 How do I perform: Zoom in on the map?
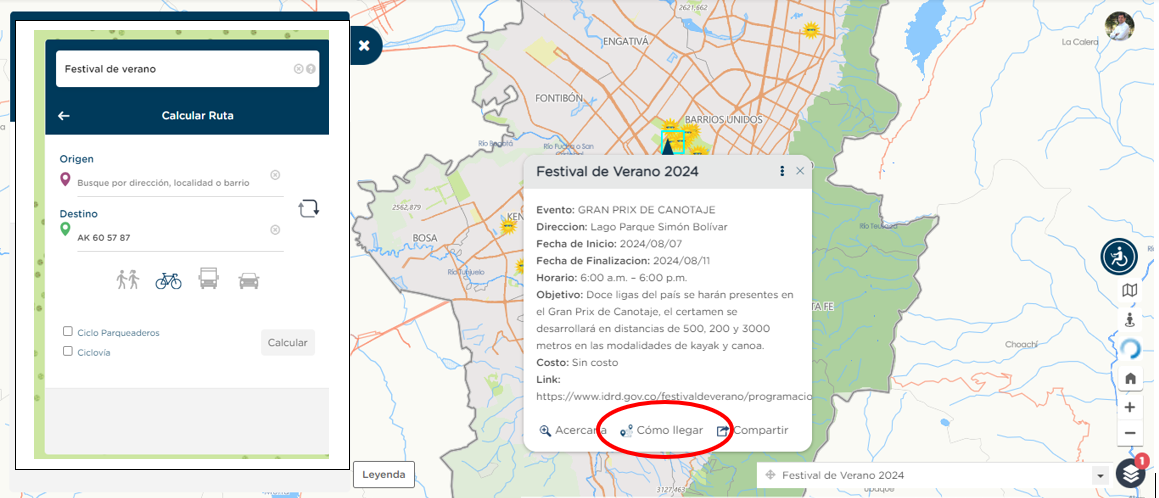pos(1129,407)
